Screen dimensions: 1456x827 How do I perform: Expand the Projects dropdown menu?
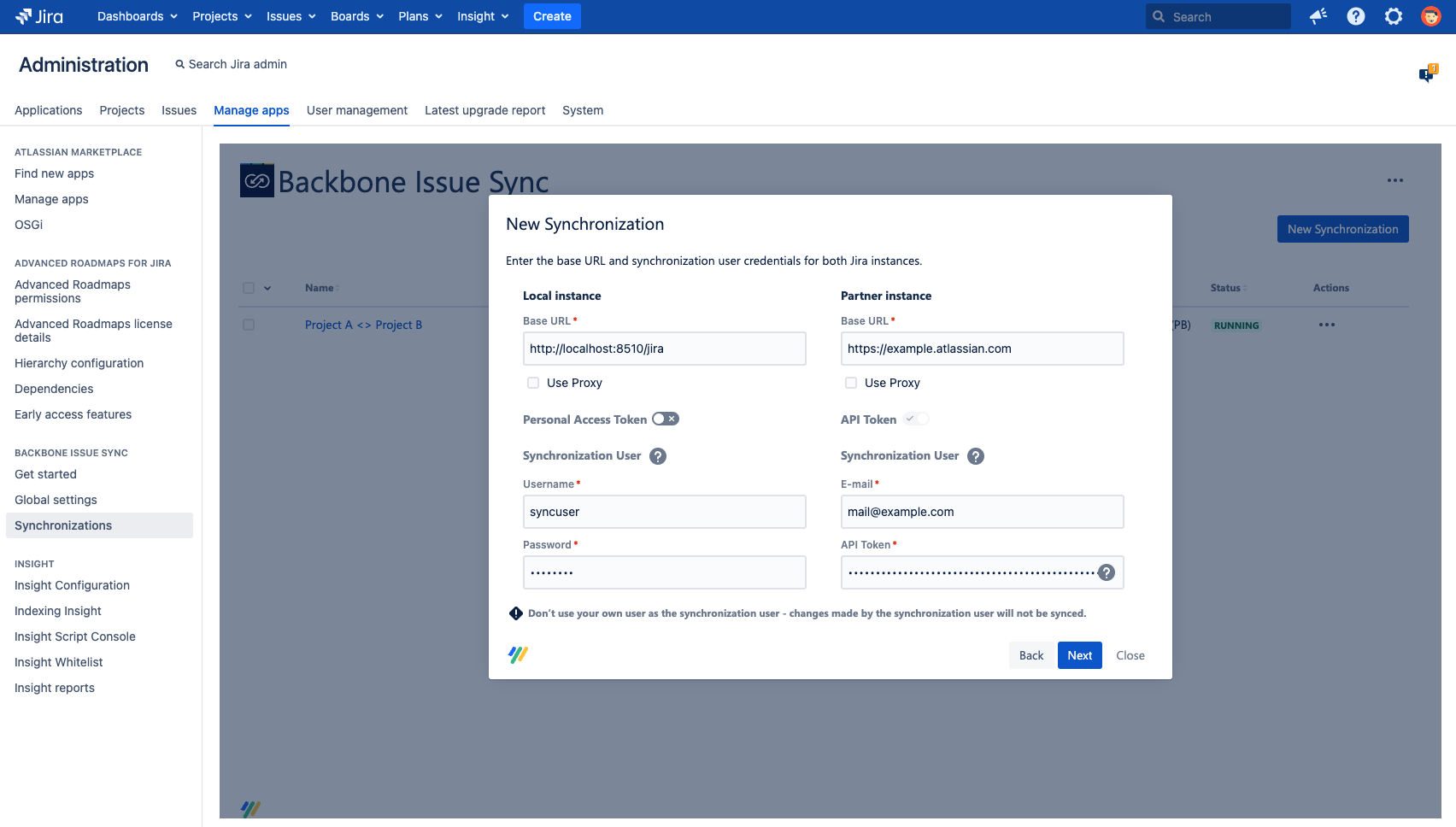[x=221, y=16]
